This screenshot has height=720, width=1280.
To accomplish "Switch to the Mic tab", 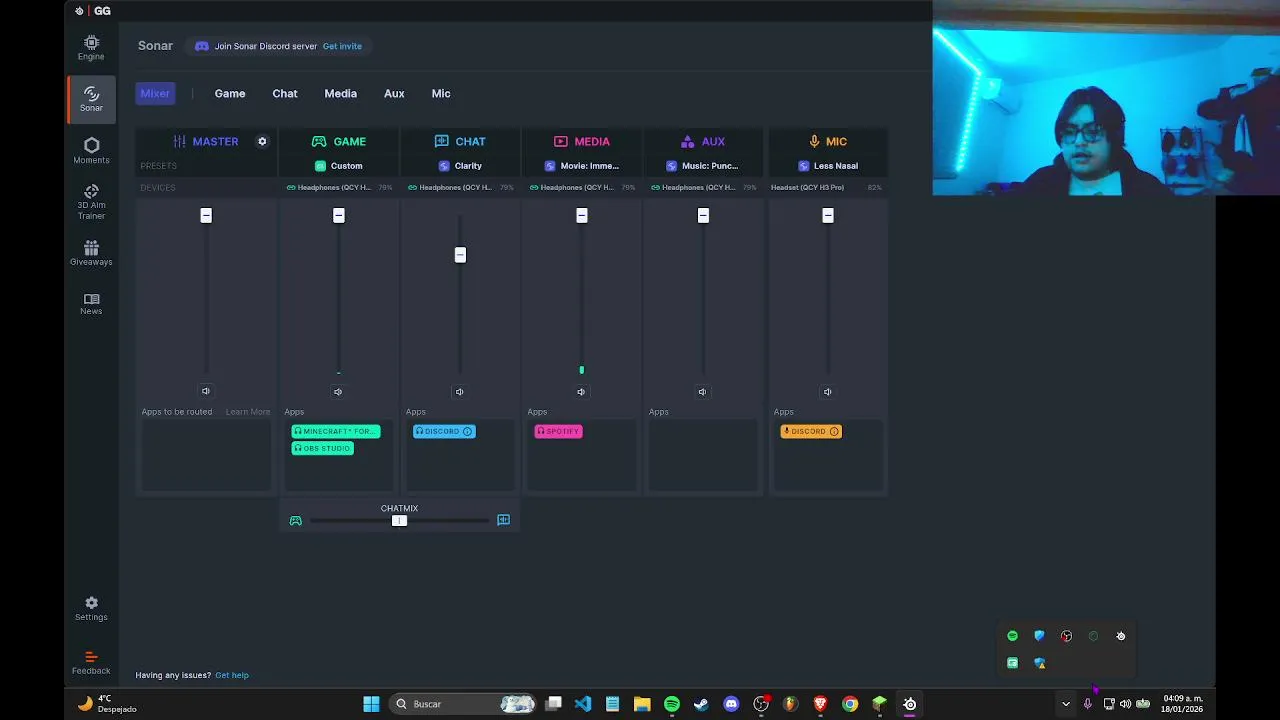I will click(441, 93).
